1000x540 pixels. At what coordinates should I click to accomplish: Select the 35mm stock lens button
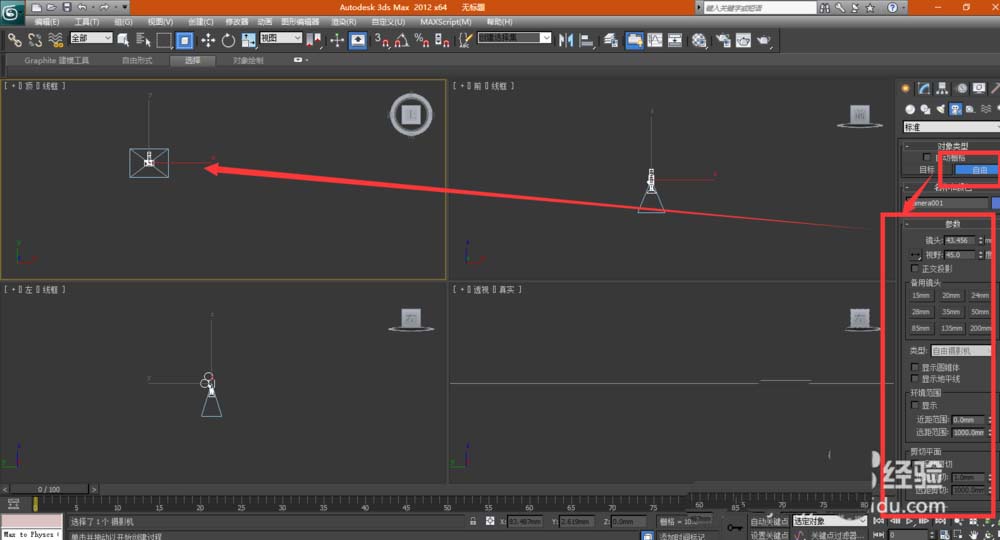click(950, 312)
